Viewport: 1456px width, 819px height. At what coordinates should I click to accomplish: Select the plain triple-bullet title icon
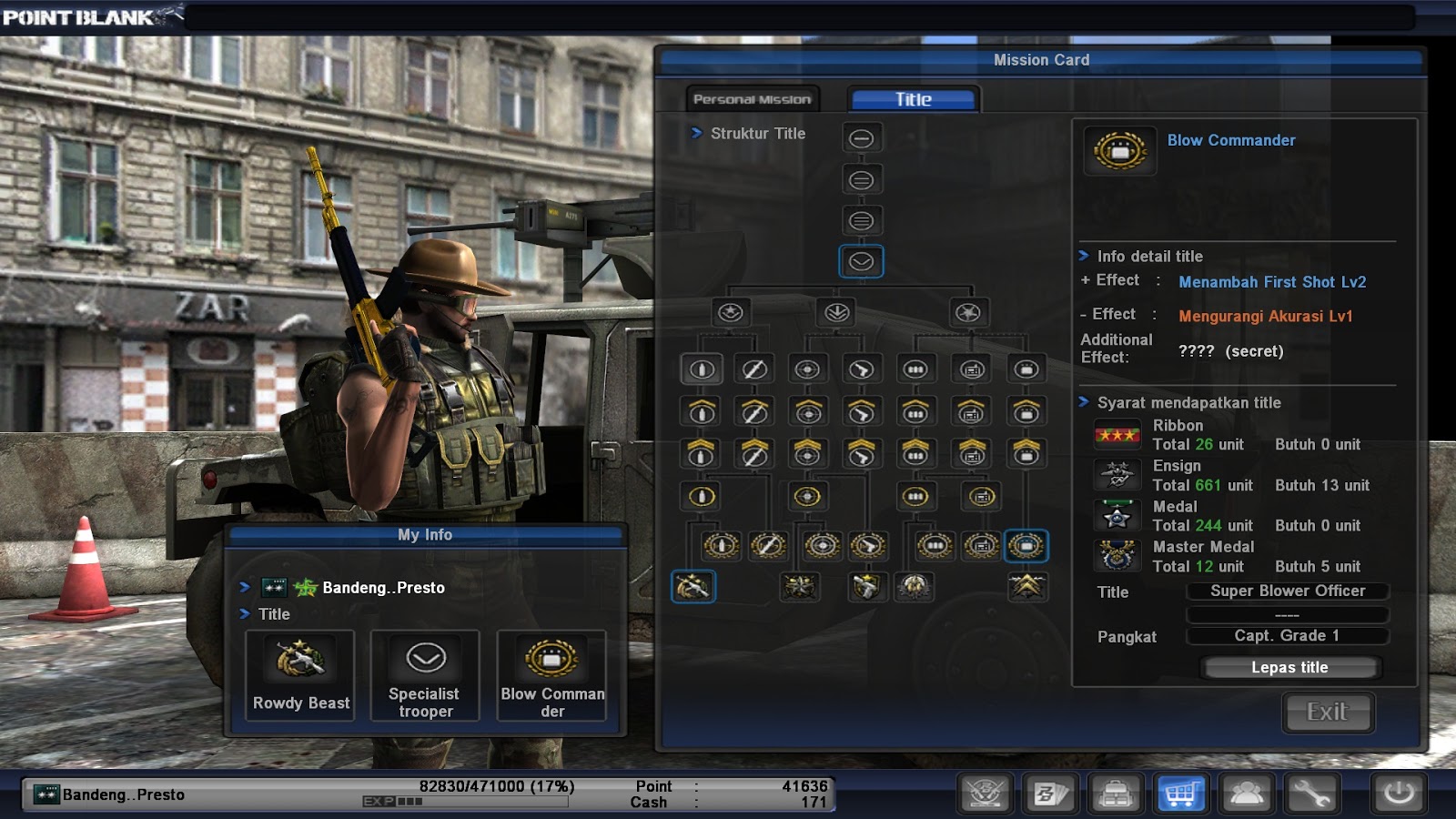[x=915, y=369]
